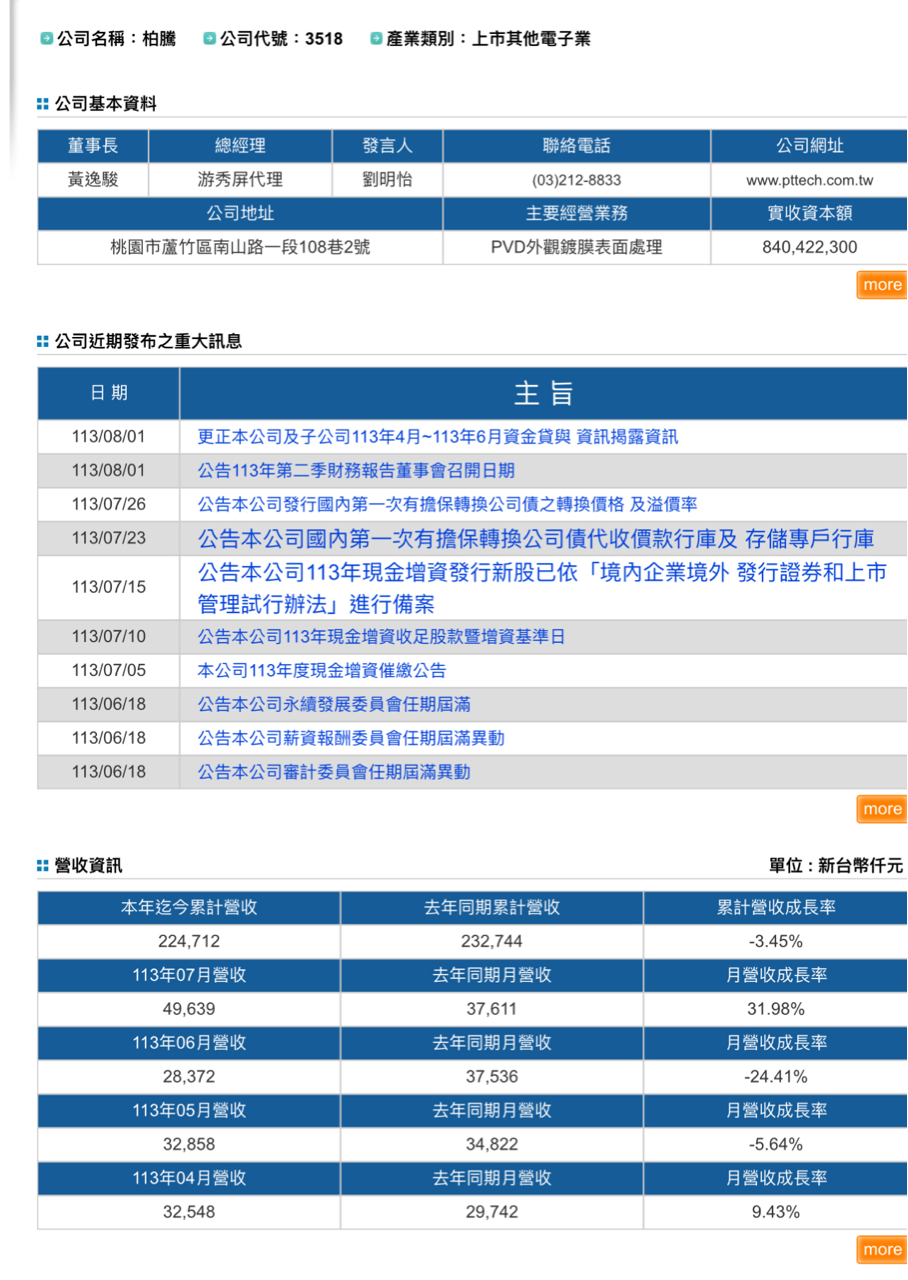908x1280 pixels.
Task: Click company code 3518
Action: coord(324,39)
